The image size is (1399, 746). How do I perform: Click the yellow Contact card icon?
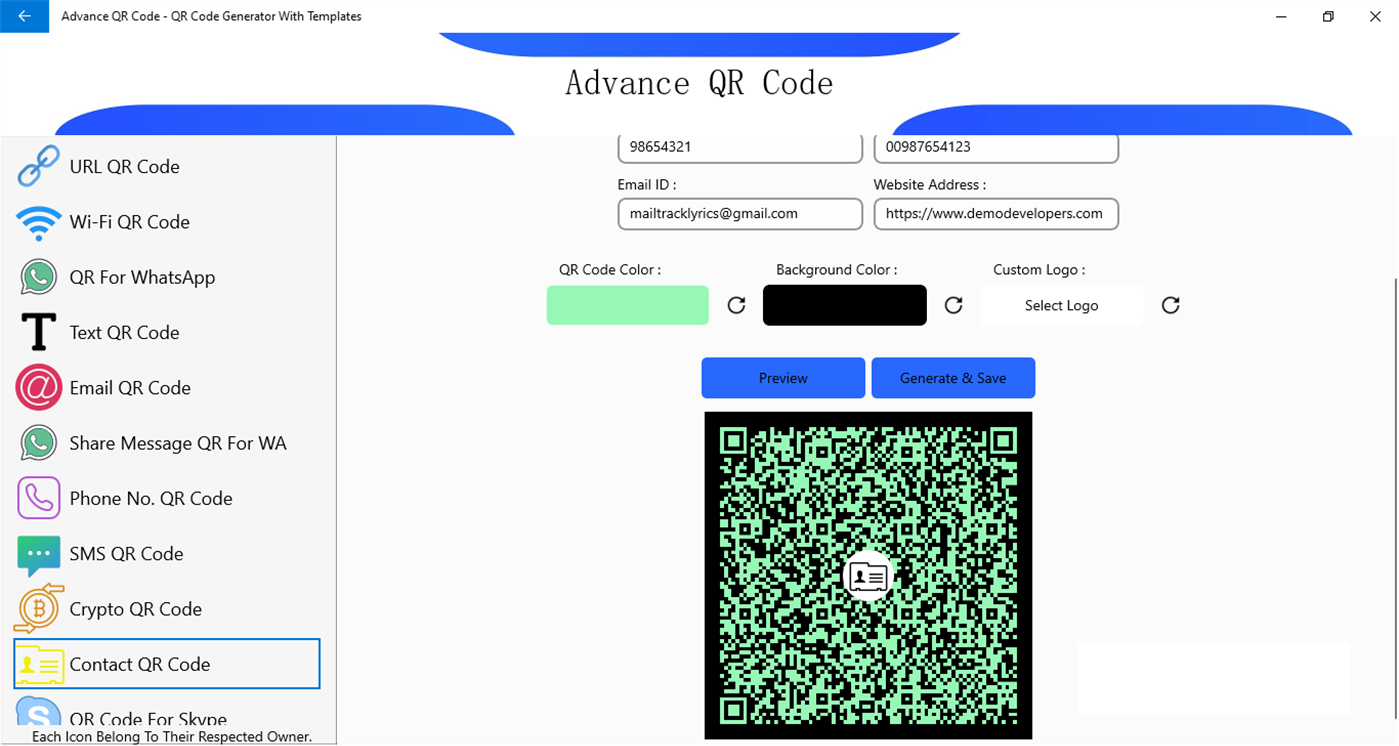40,665
